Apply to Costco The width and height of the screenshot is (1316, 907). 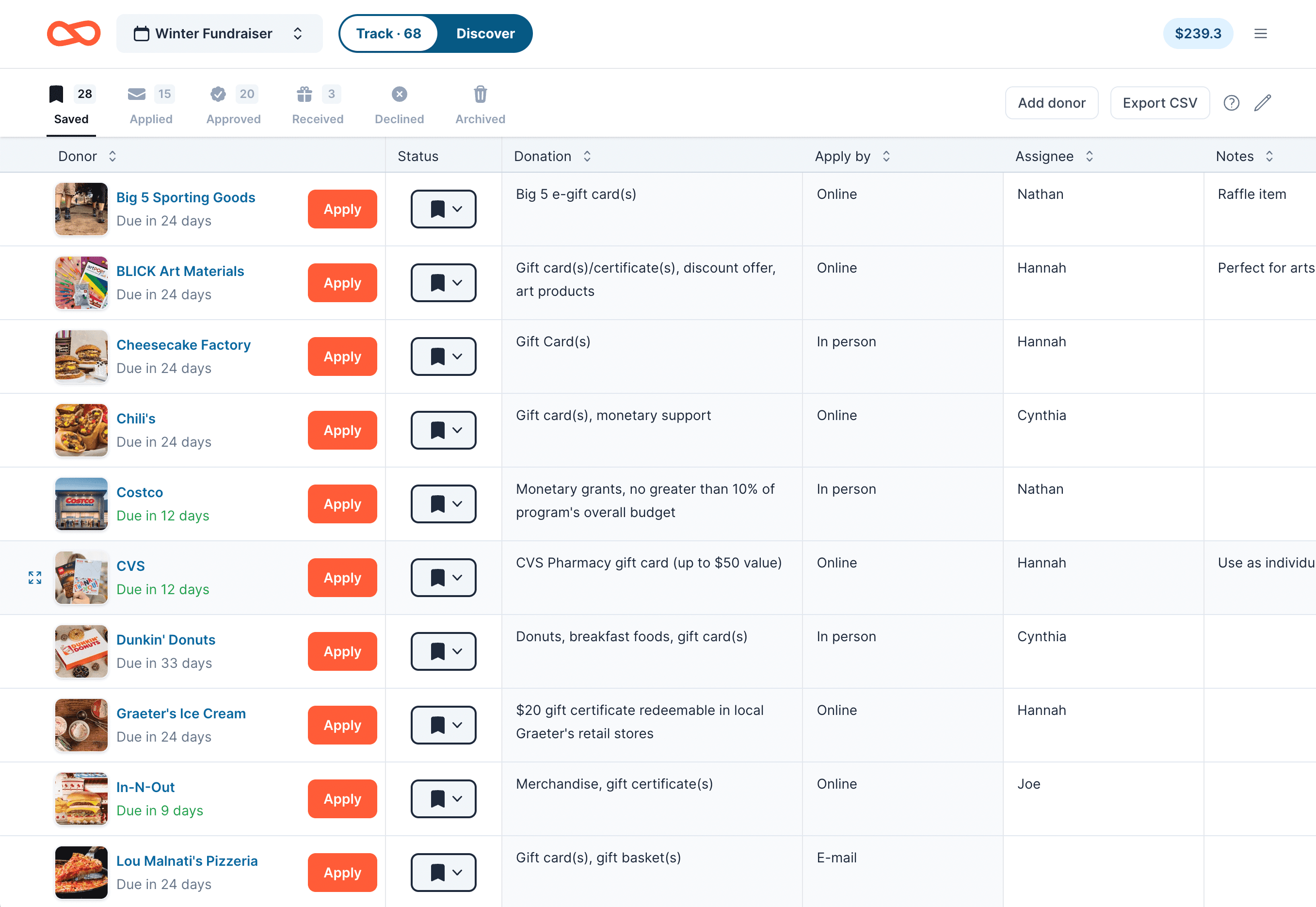pos(342,504)
